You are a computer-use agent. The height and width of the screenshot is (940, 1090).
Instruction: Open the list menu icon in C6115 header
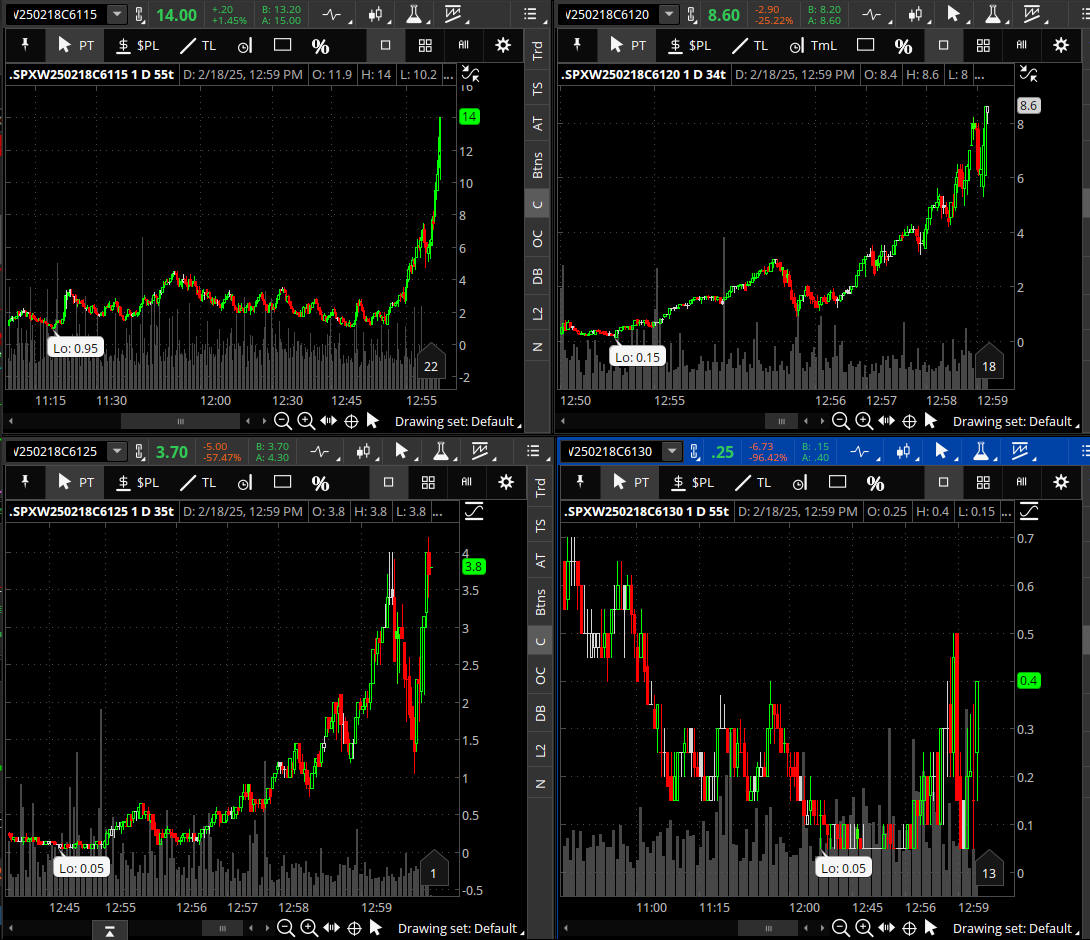(x=530, y=14)
